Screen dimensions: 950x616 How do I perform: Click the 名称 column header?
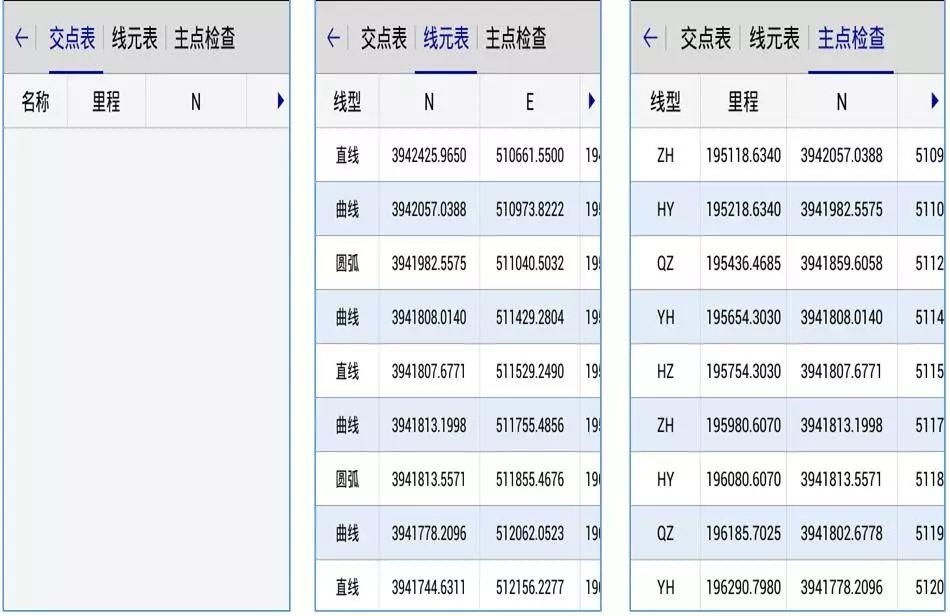35,100
